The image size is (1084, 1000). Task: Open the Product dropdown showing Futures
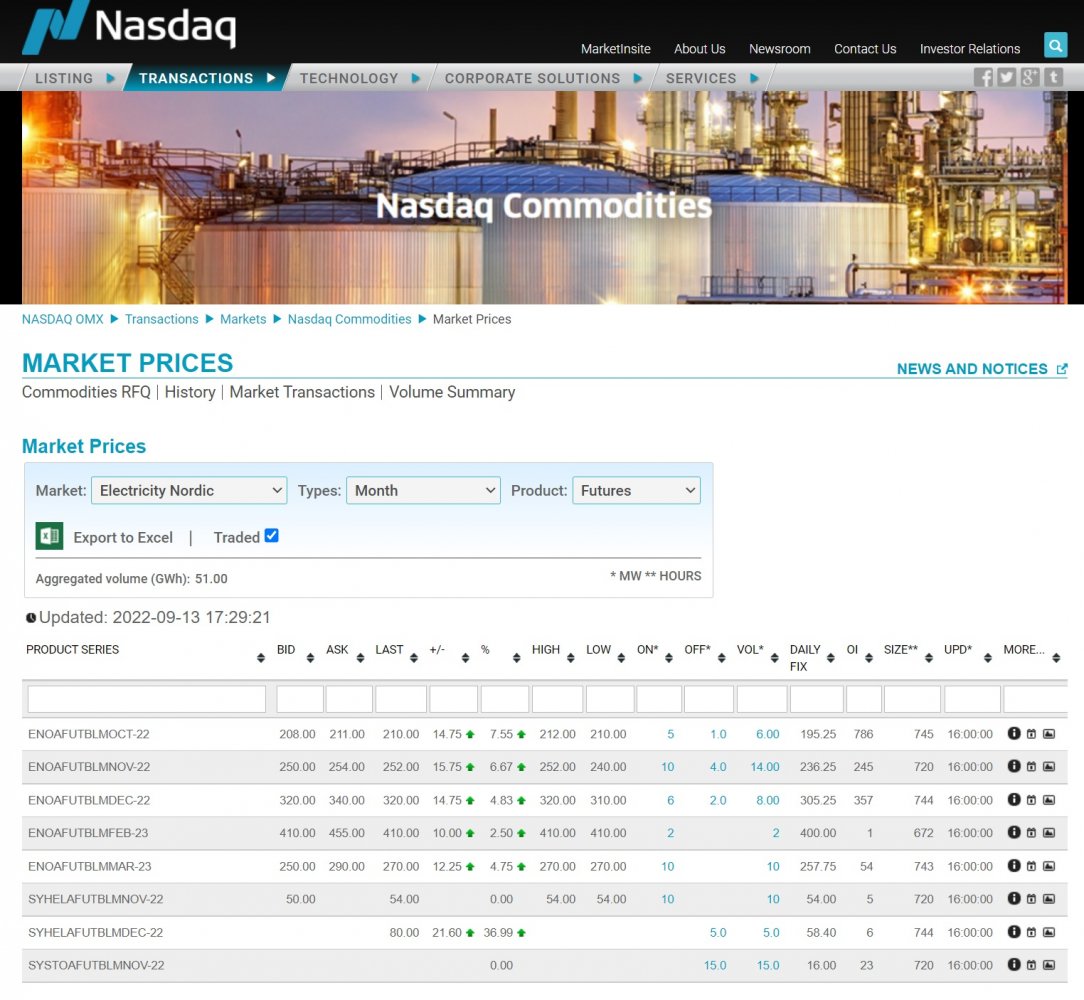636,490
